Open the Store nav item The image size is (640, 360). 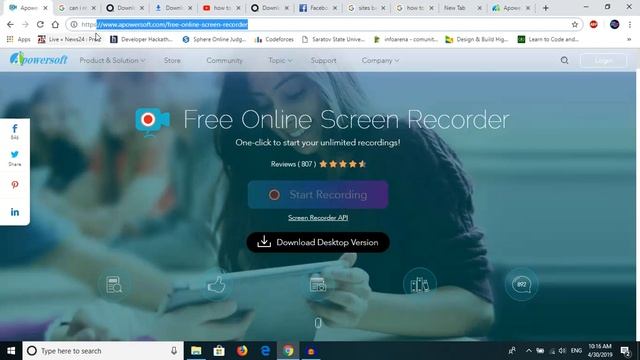[172, 60]
